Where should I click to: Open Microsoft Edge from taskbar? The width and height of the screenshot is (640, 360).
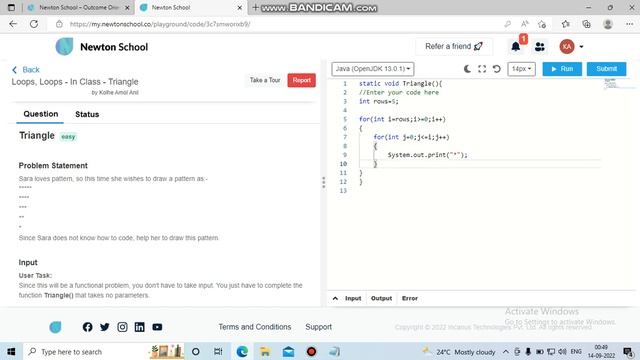242,351
